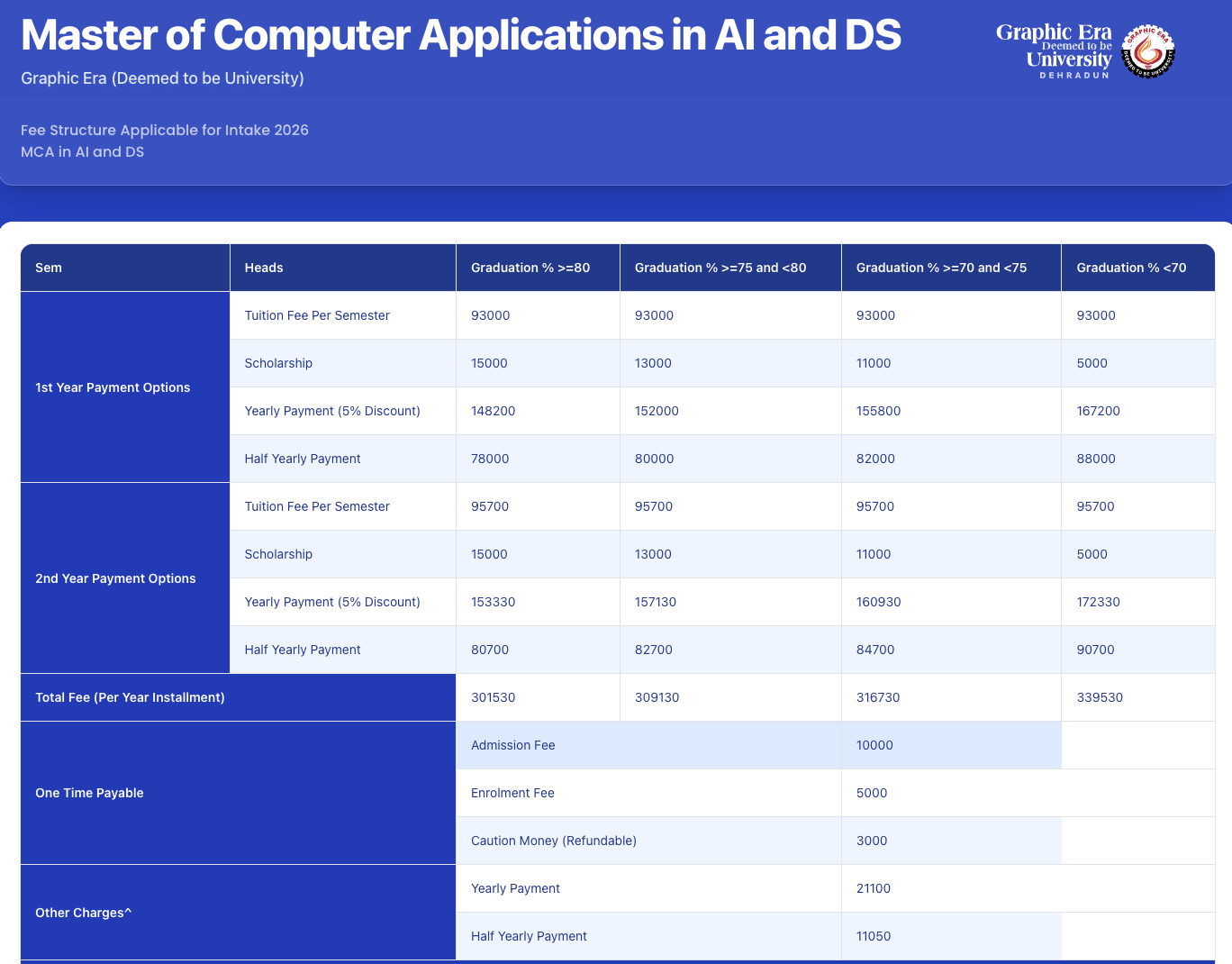This screenshot has width=1232, height=964.
Task: Click the 'Caution Money (Refundable)' label
Action: coord(554,841)
